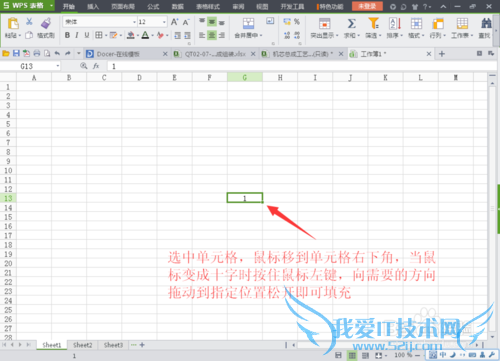Select the Sheet2 tab
This screenshot has width=500, height=361.
click(x=82, y=345)
